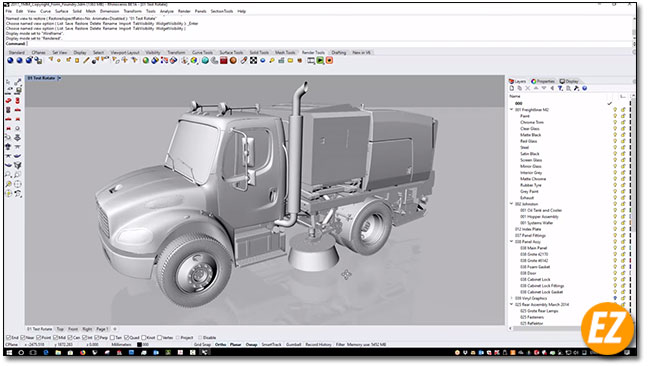Click the green sphere material editor icon

pos(146,61)
